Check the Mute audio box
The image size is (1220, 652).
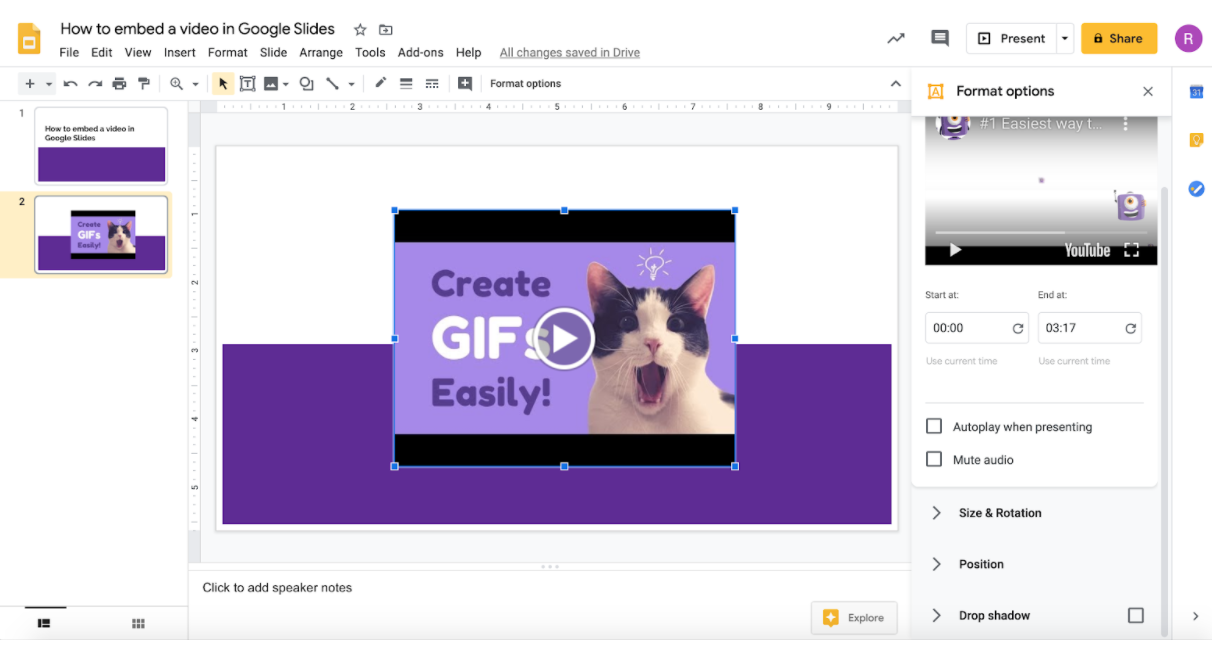click(x=934, y=459)
